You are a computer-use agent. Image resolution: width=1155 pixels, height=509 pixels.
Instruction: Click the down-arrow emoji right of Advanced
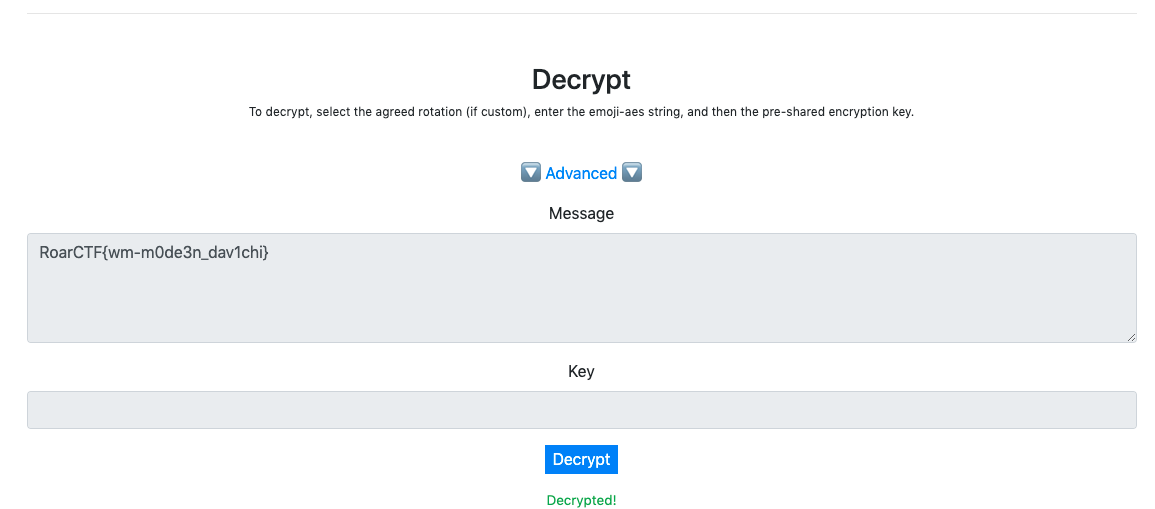click(x=632, y=173)
